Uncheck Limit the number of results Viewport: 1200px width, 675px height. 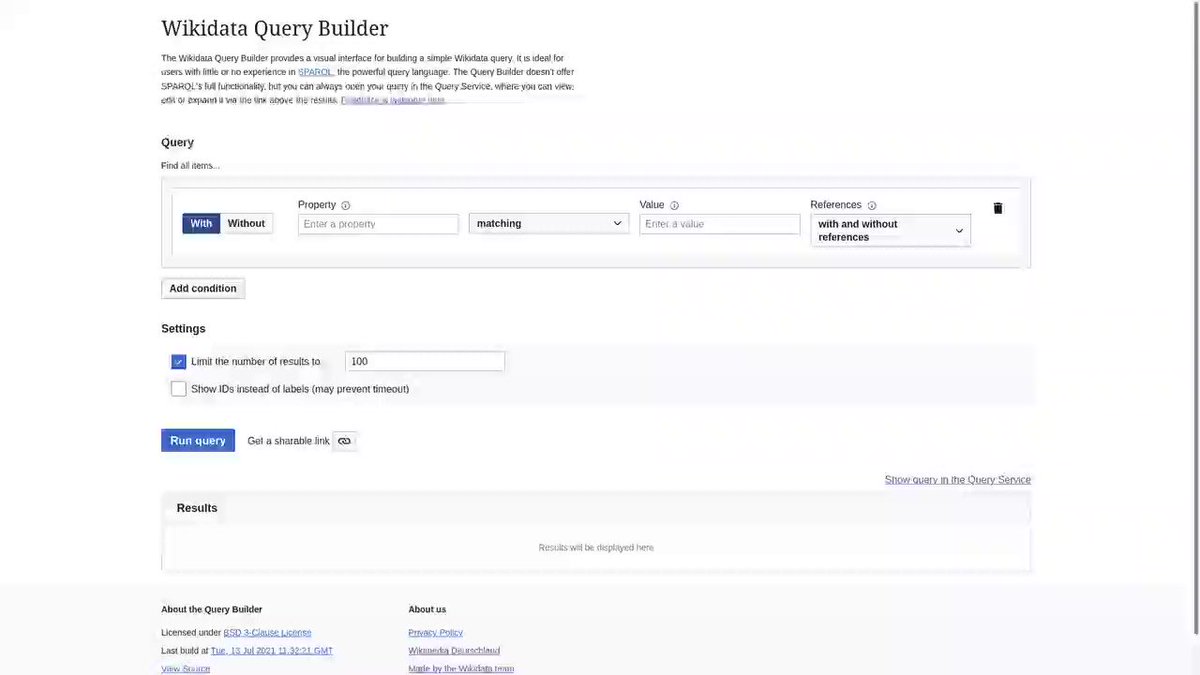click(178, 362)
